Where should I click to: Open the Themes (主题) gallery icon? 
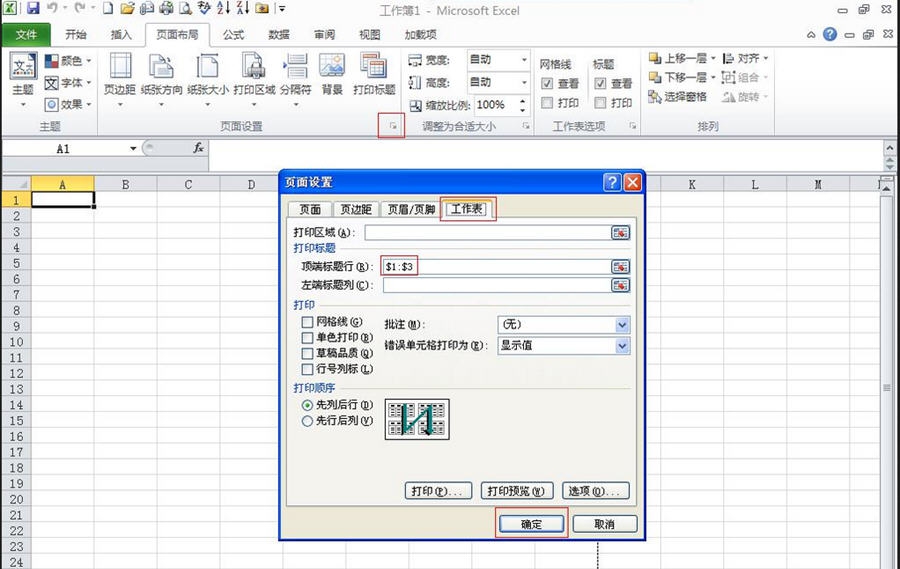click(24, 66)
